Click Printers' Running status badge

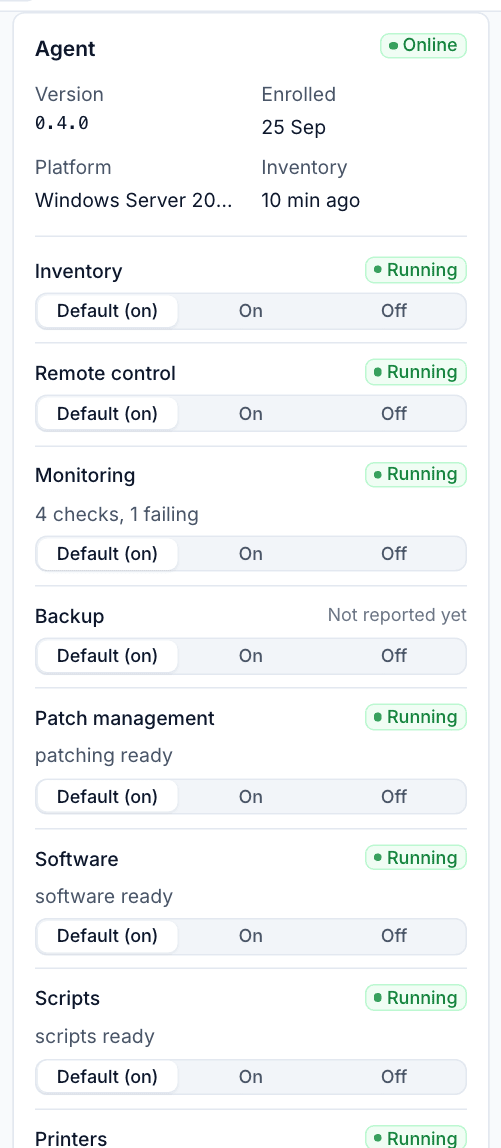point(416,1137)
